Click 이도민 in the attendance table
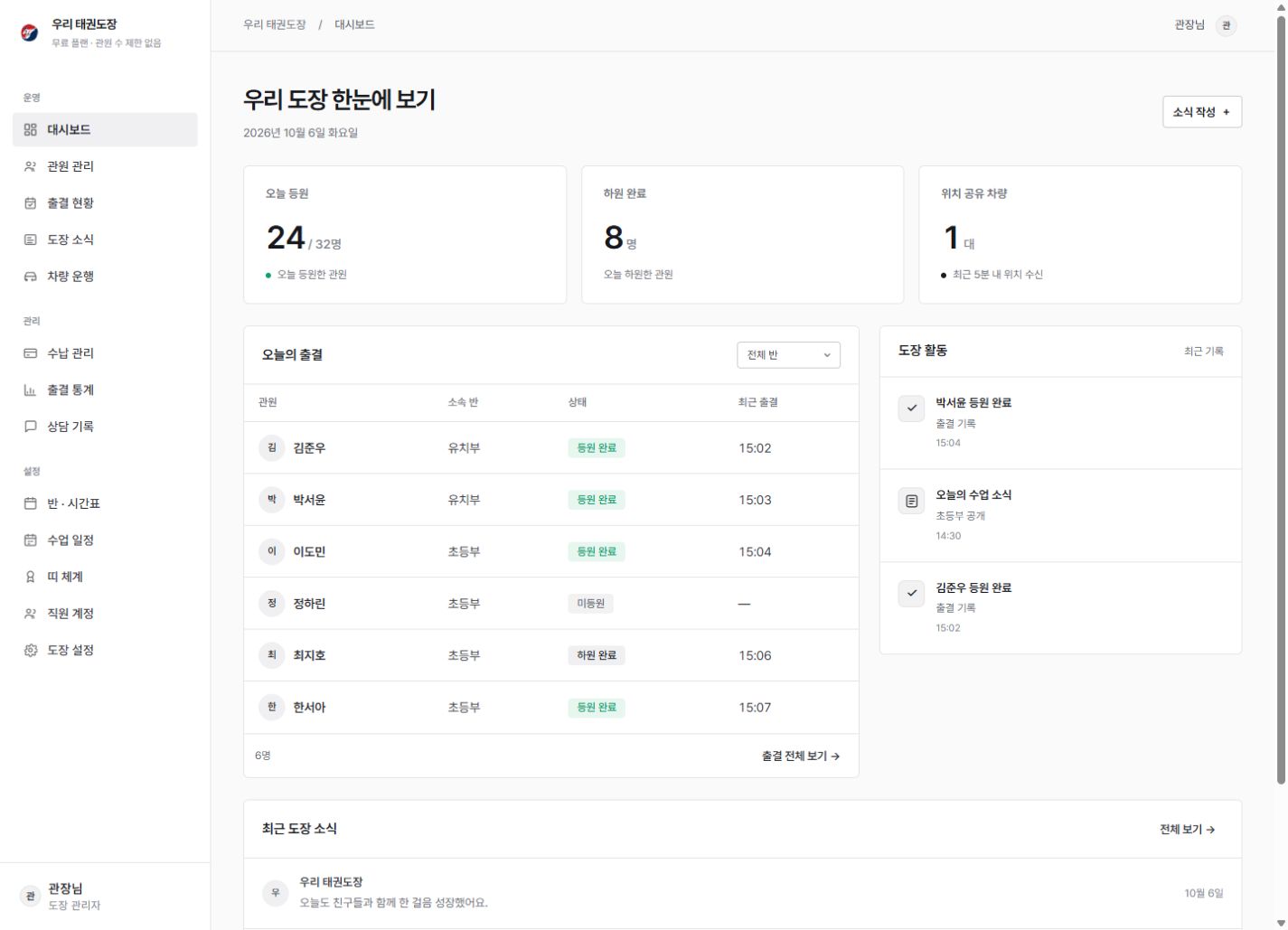Viewport: 1288px width, 930px height. (309, 552)
